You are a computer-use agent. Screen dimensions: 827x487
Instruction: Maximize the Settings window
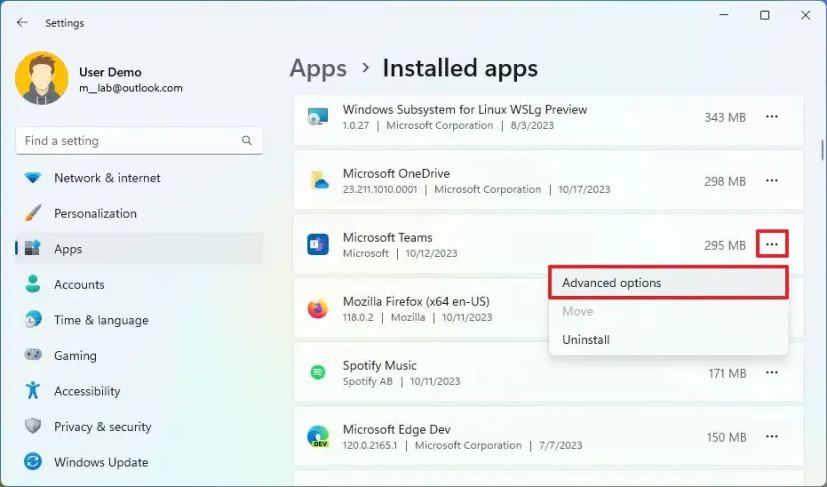pos(764,15)
